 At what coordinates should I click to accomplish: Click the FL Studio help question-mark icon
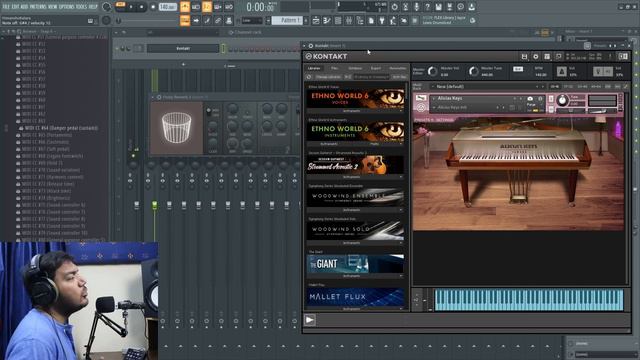427,7
